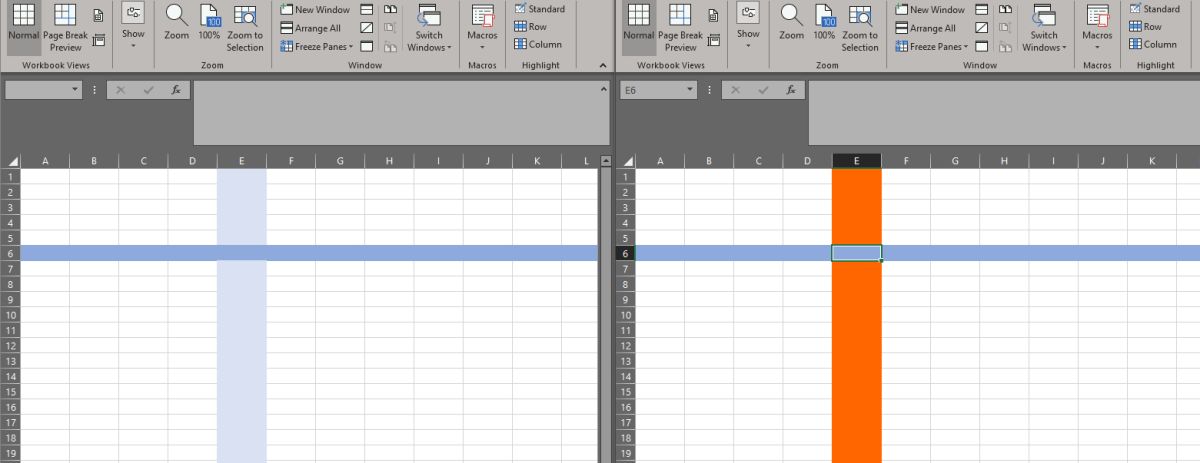Image resolution: width=1200 pixels, height=463 pixels.
Task: Click Arrange All in the right window
Action: [926, 28]
